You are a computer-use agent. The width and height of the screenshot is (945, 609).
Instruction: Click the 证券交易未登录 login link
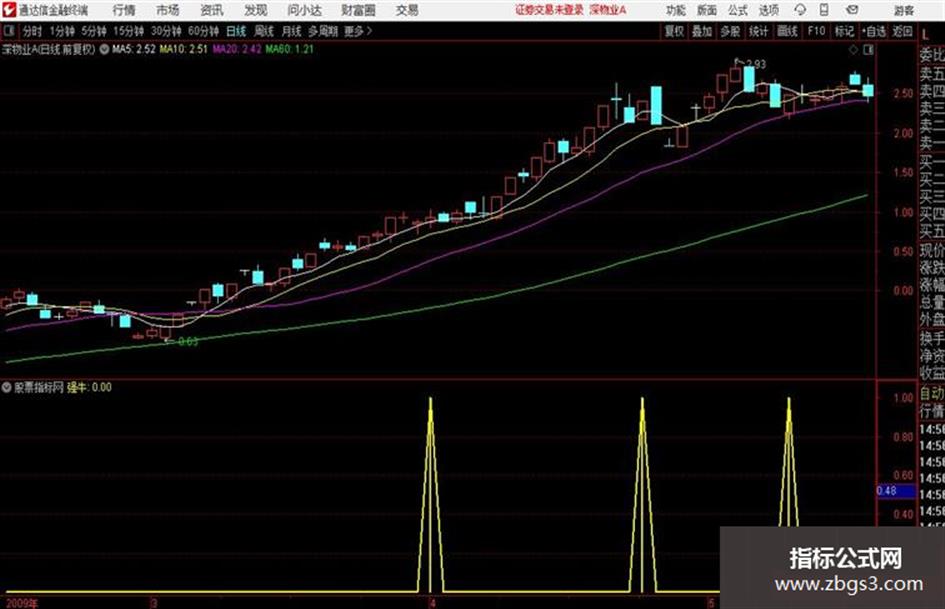pos(549,10)
